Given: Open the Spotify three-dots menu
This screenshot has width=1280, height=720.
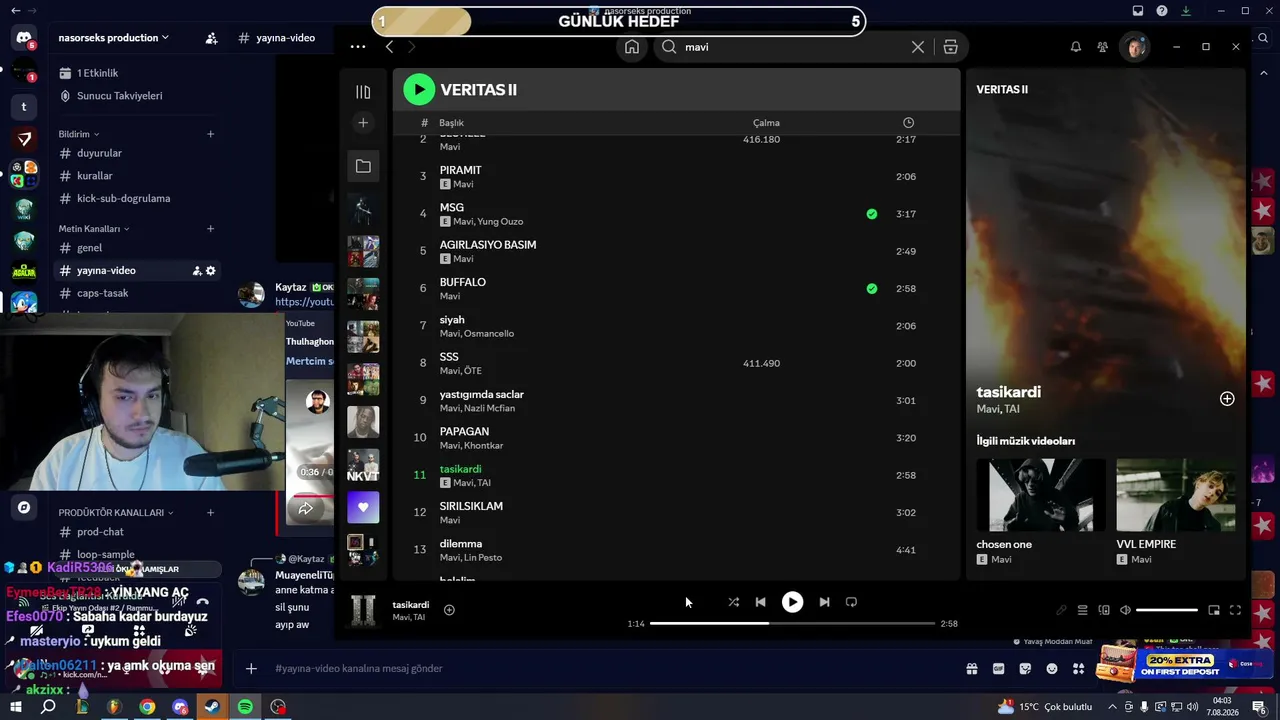Looking at the screenshot, I should pos(358,47).
